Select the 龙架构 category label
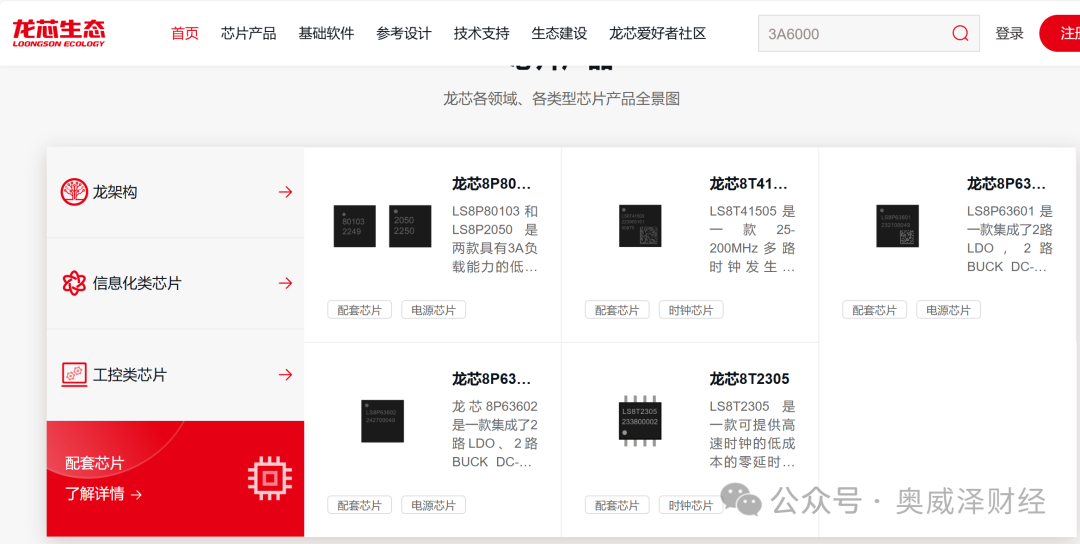 (115, 192)
